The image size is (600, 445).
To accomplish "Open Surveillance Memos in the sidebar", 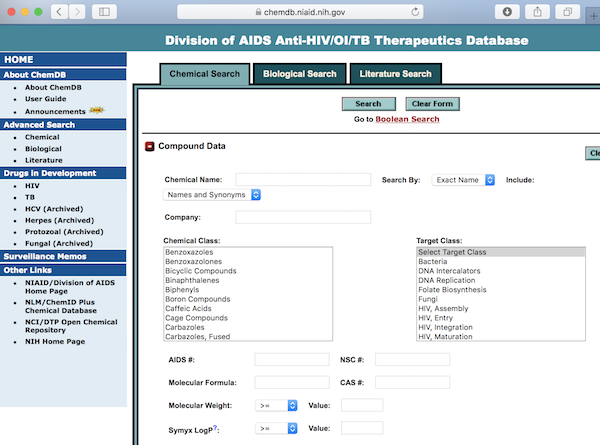I will [x=63, y=256].
